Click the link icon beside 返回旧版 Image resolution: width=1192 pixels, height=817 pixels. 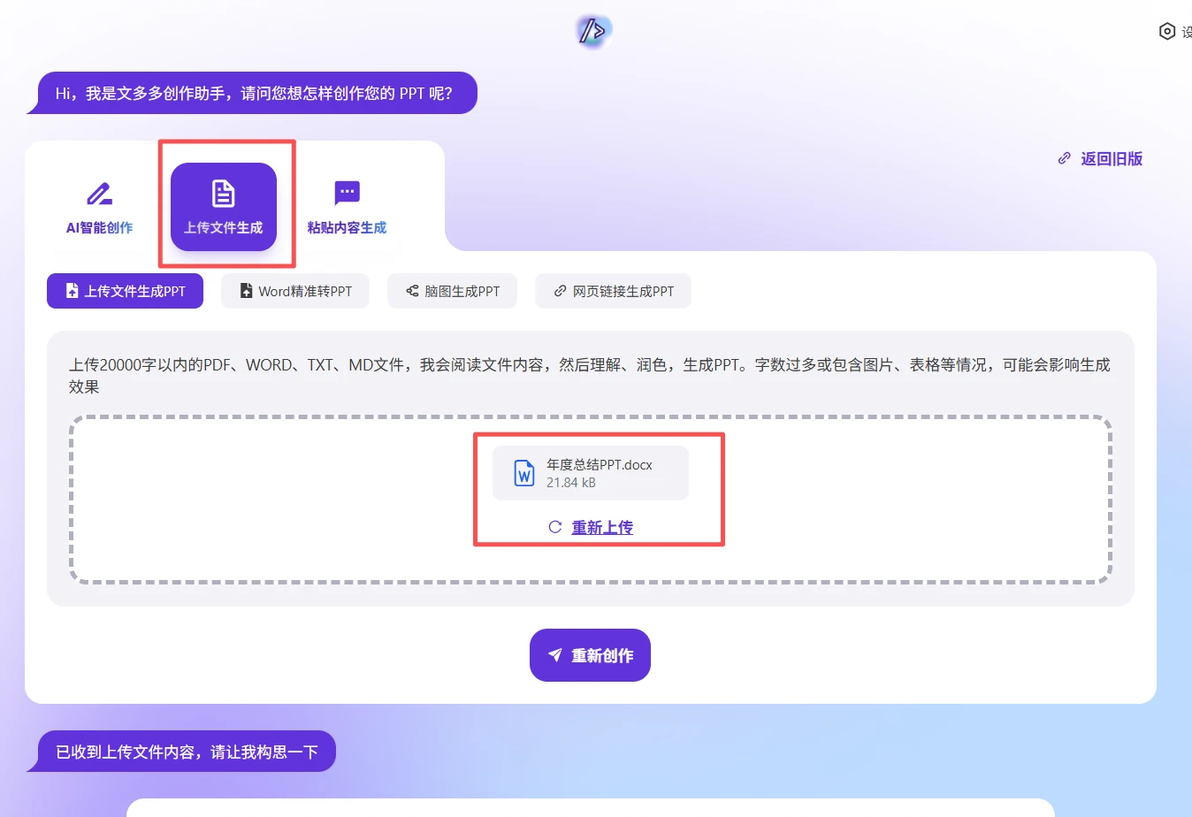pyautogui.click(x=1064, y=158)
